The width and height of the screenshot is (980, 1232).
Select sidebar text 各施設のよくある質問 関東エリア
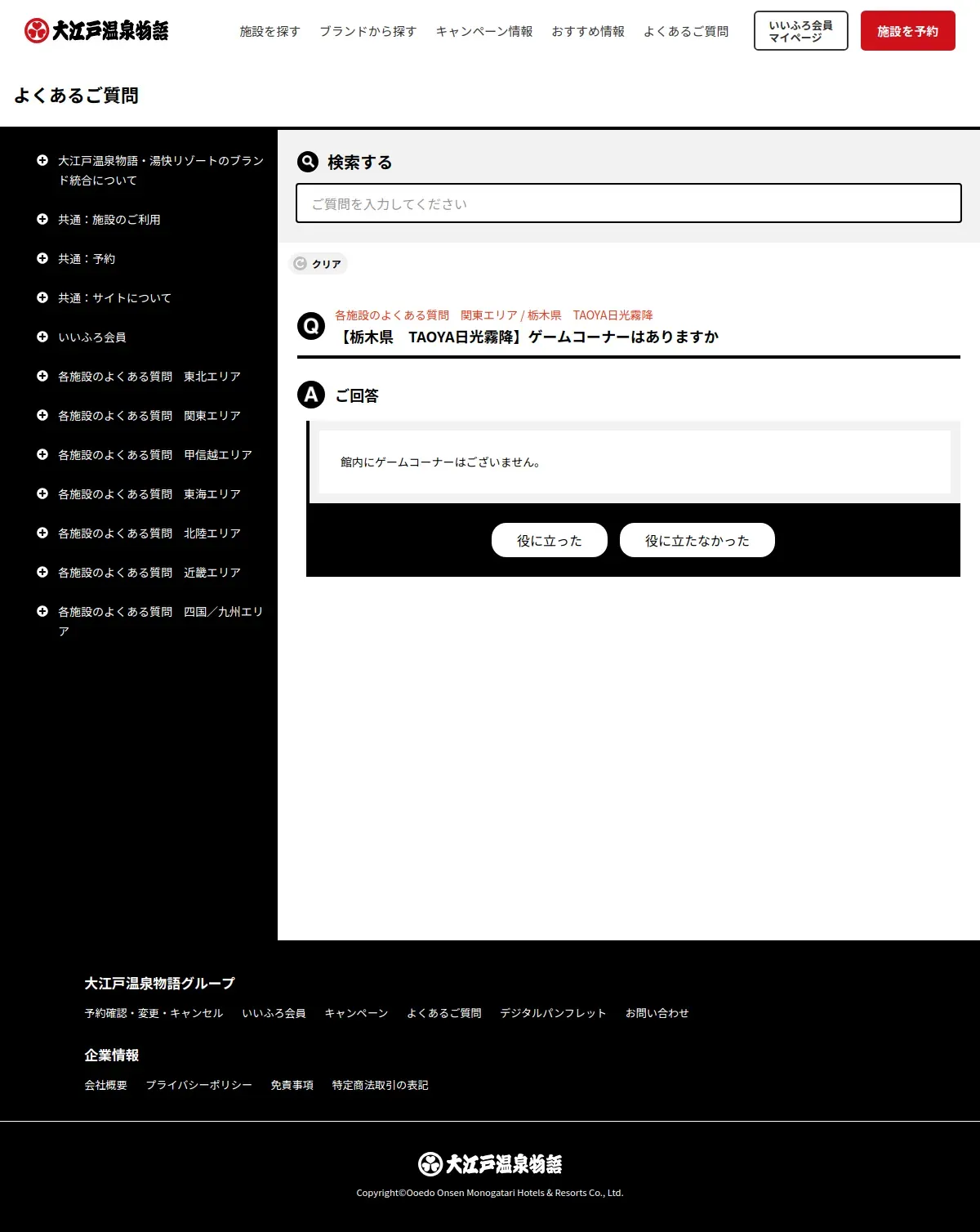coord(149,415)
